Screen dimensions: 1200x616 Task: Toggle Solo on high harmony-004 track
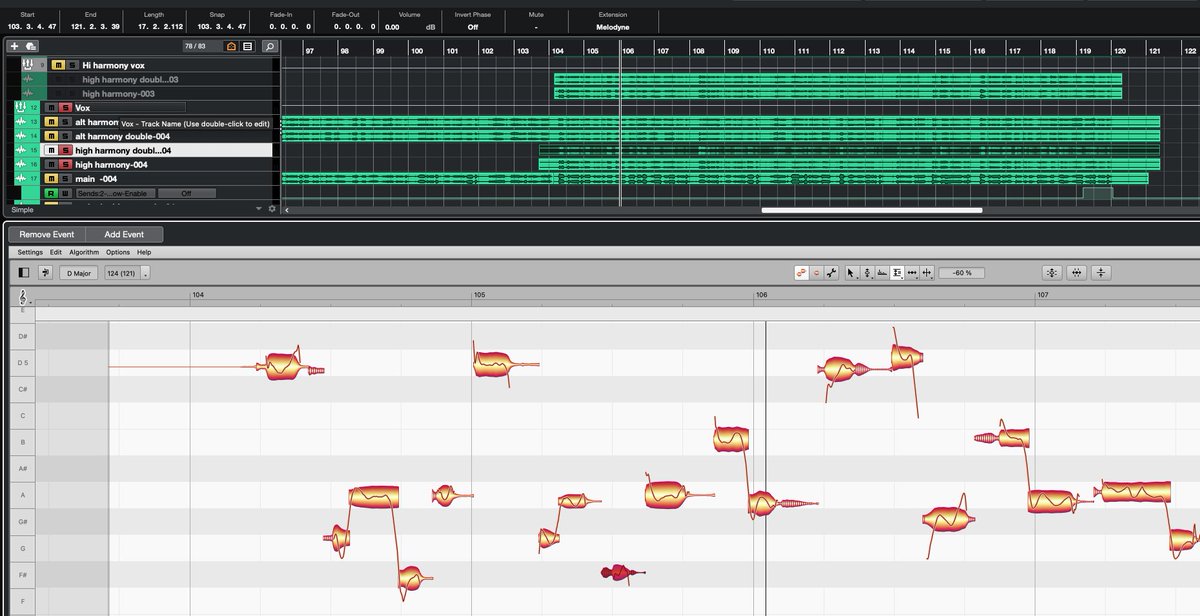(x=65, y=164)
